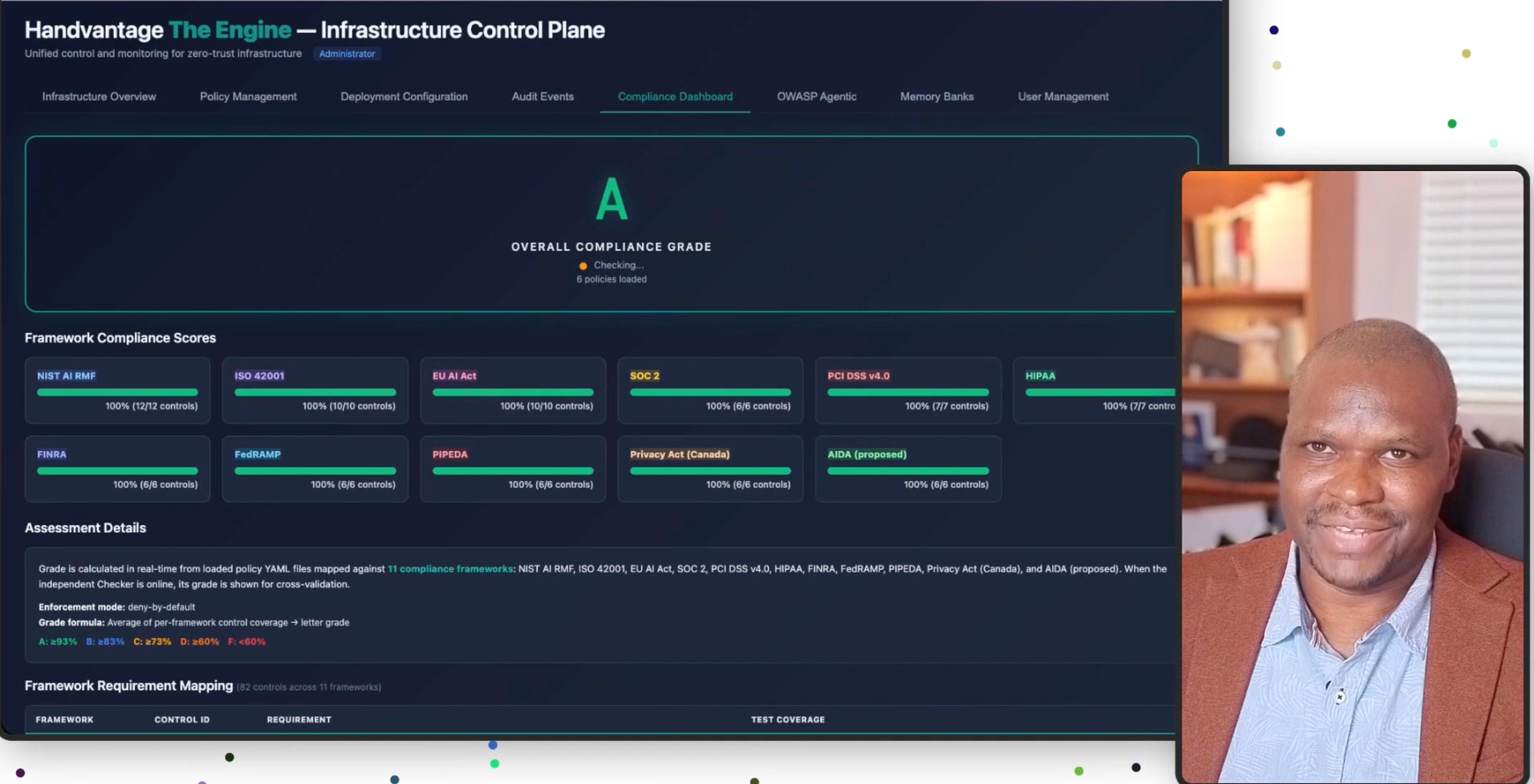Click the PIPEDA card title

450,454
